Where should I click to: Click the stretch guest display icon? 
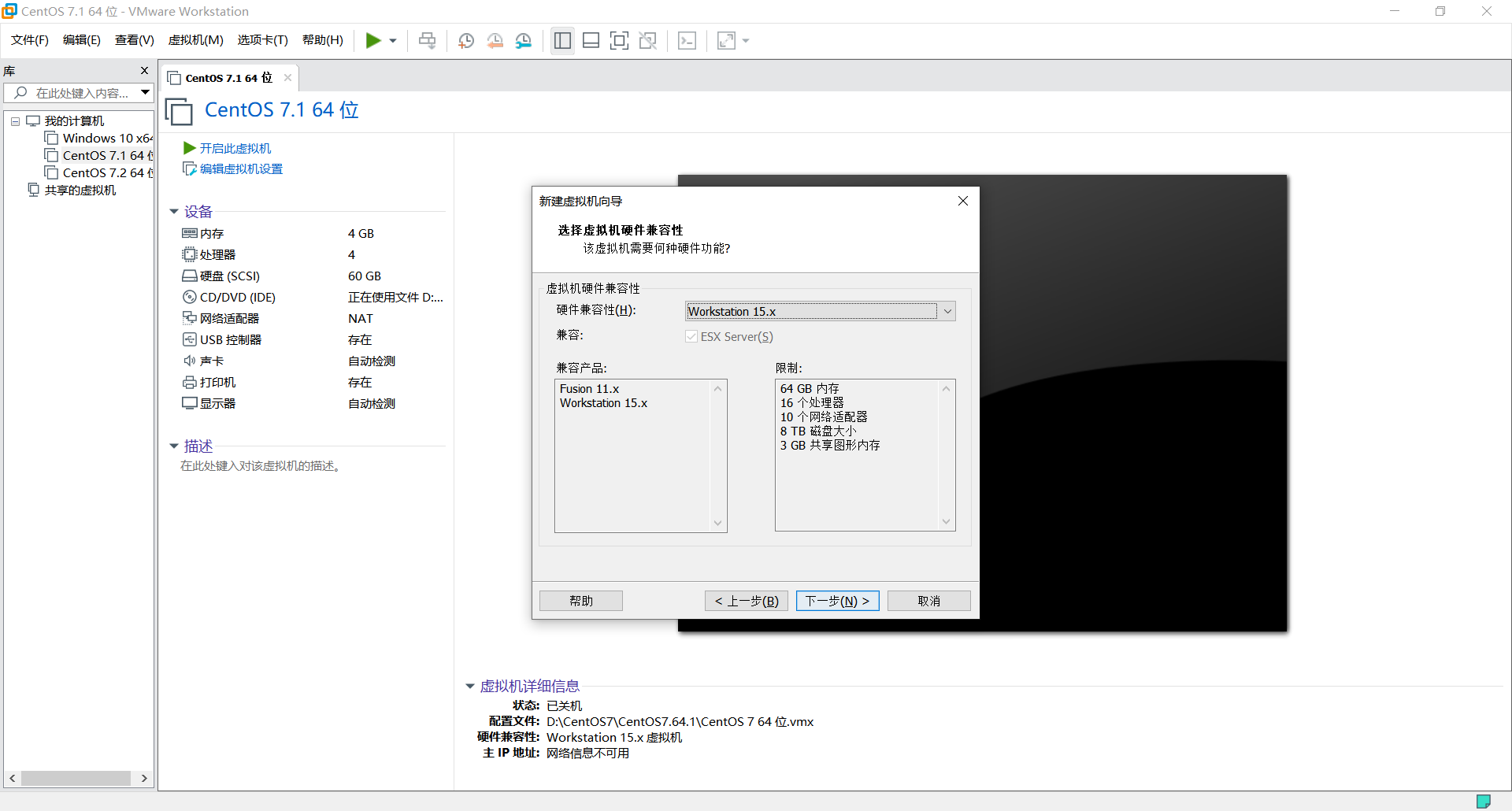[726, 41]
